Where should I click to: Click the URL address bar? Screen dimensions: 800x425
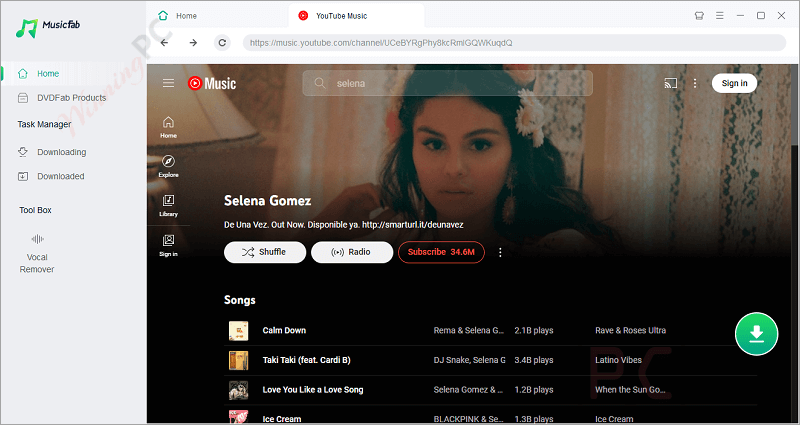pyautogui.click(x=514, y=43)
